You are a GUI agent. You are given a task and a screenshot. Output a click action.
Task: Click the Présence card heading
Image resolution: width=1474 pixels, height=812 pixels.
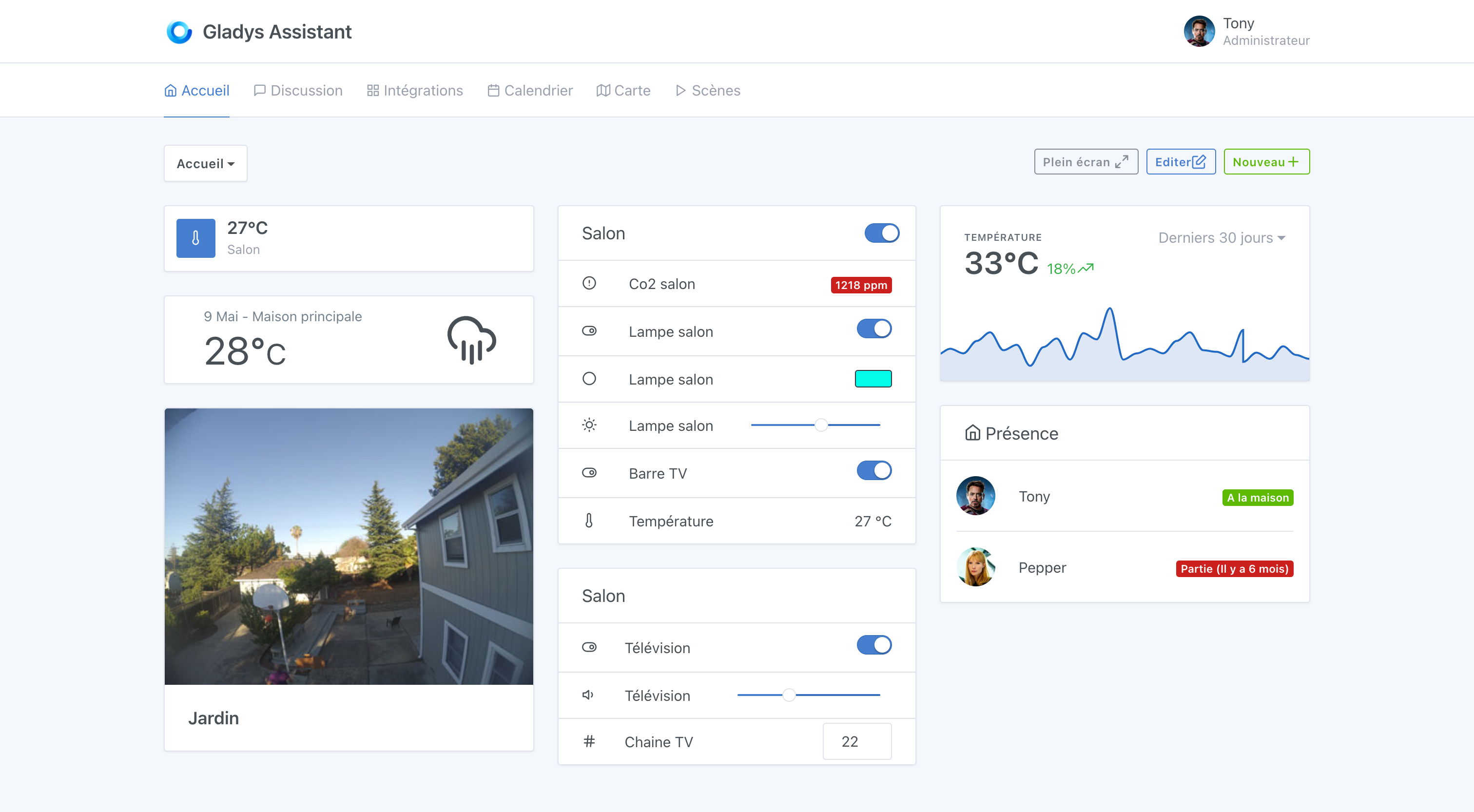1021,433
